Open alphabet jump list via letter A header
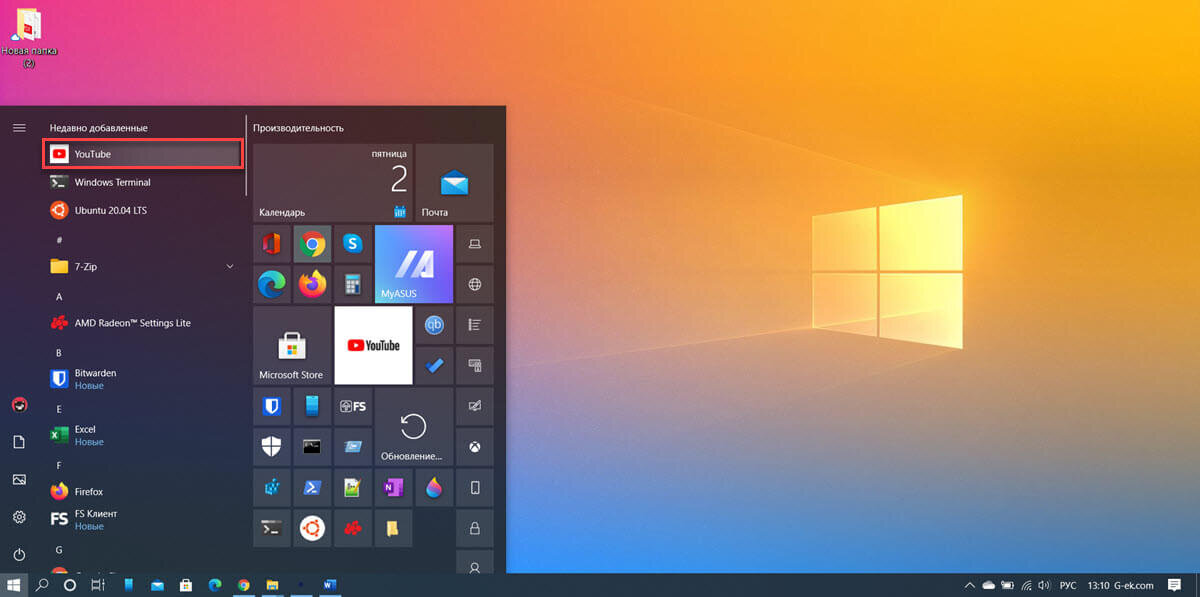This screenshot has height=597, width=1200. 59,297
